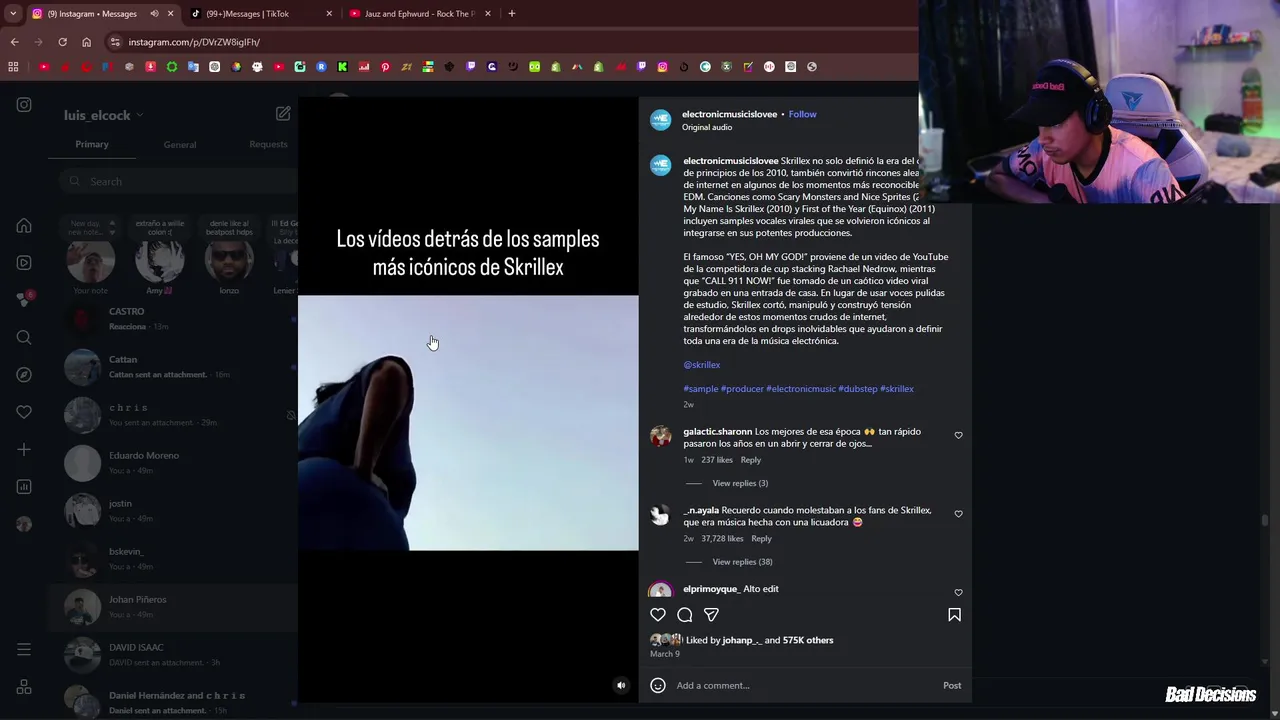Open the Johan Piñeros conversation
Image resolution: width=1280 pixels, height=720 pixels.
pyautogui.click(x=175, y=606)
